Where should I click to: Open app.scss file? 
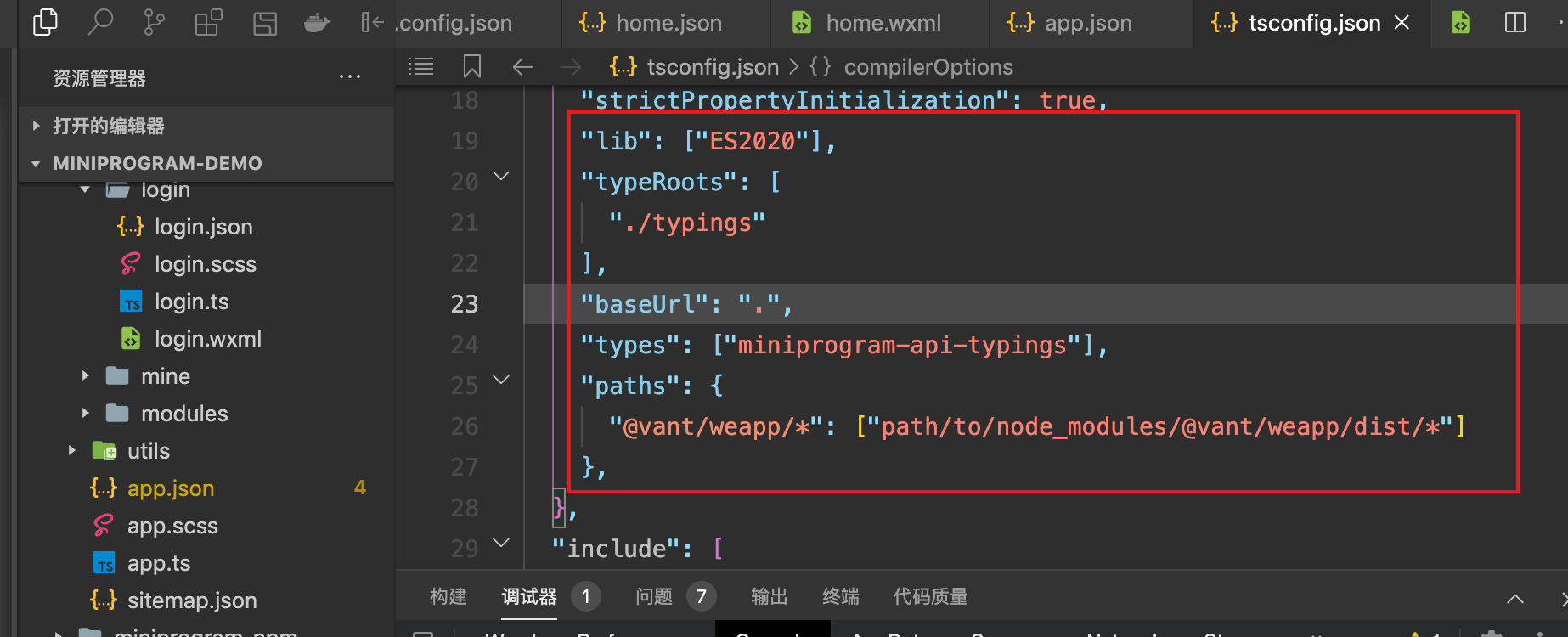[x=172, y=526]
